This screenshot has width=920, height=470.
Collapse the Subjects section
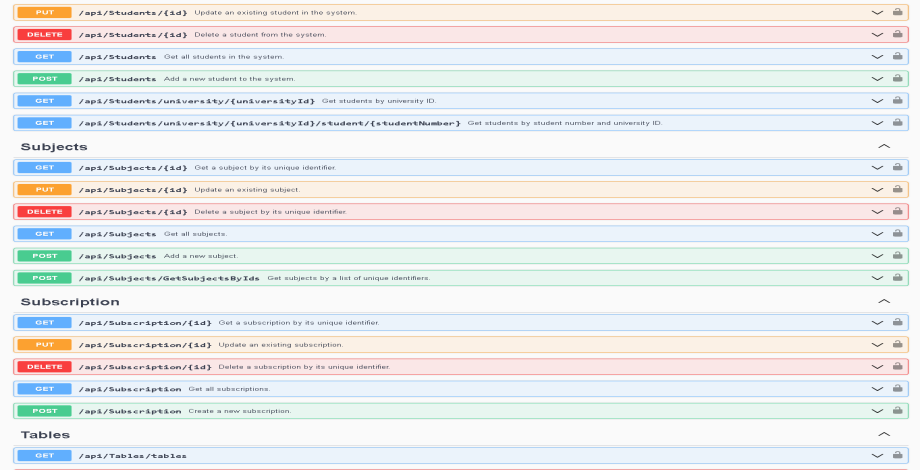point(883,146)
